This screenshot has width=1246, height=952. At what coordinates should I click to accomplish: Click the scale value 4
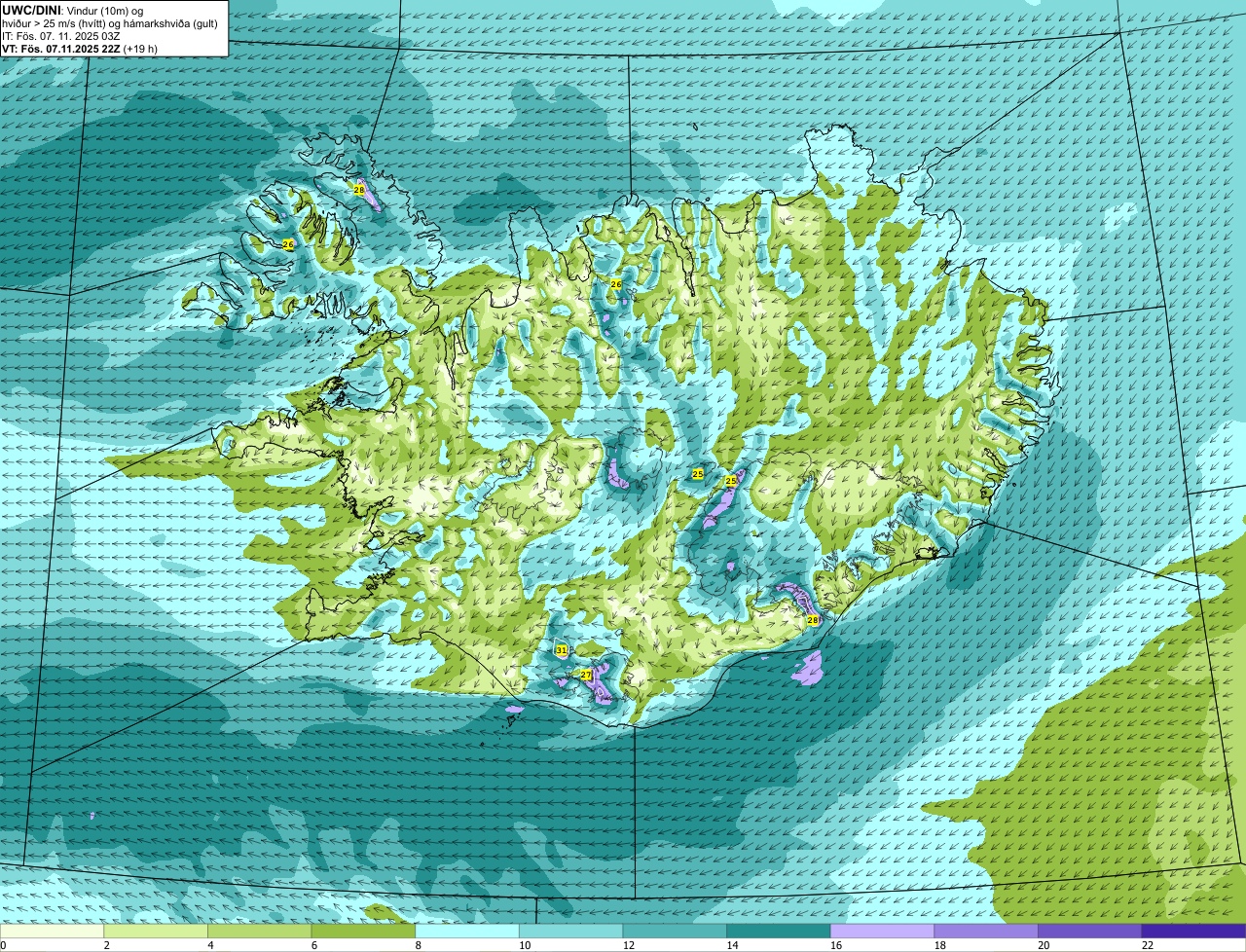point(210,945)
